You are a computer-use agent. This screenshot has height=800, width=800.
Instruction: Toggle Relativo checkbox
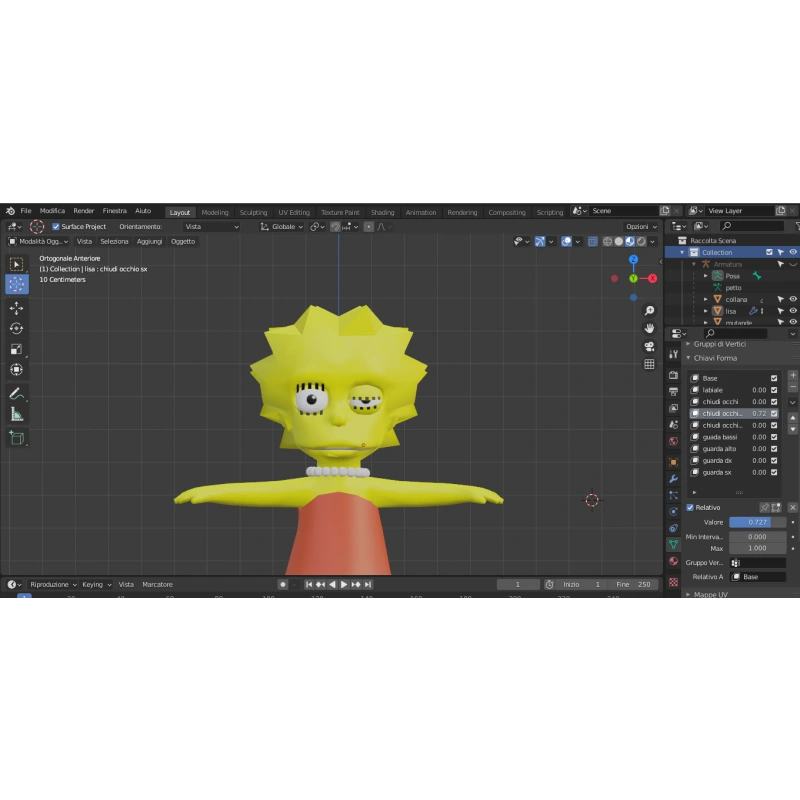[690, 507]
